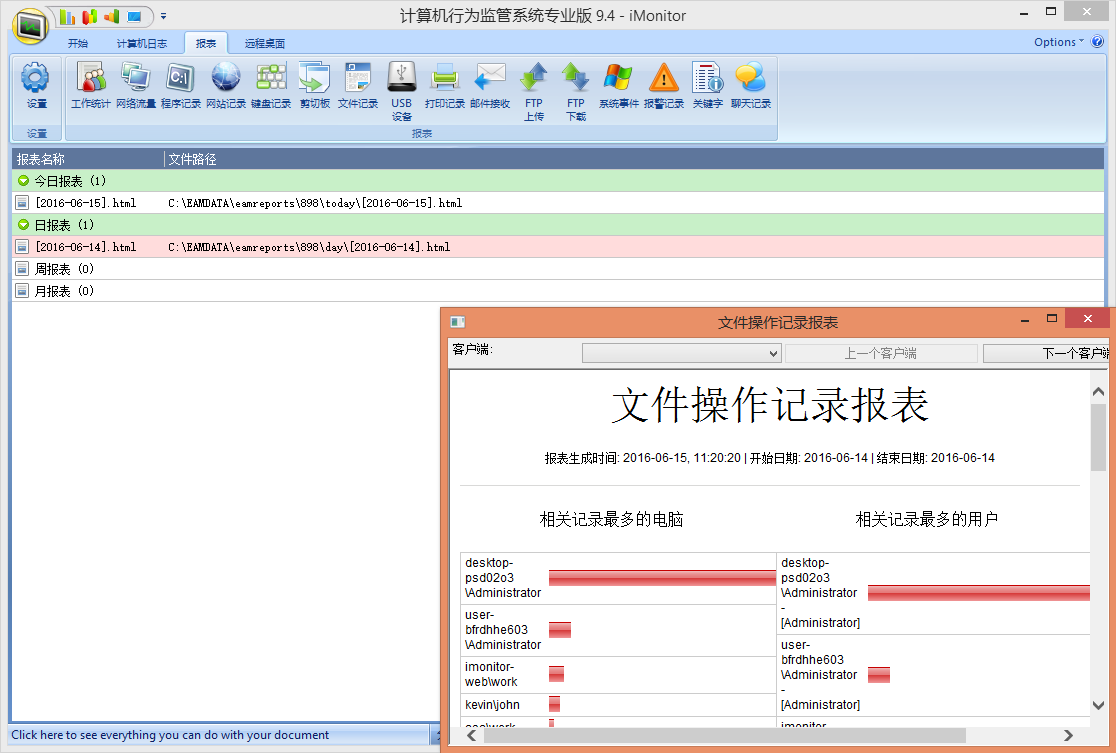Click the FTP上传 upload icon
This screenshot has height=753, width=1116.
[x=534, y=85]
